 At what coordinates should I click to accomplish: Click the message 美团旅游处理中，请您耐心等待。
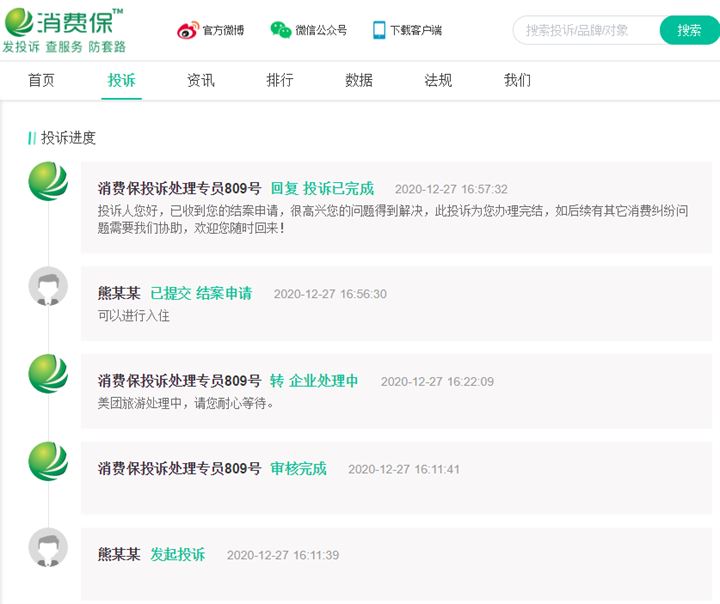point(186,403)
